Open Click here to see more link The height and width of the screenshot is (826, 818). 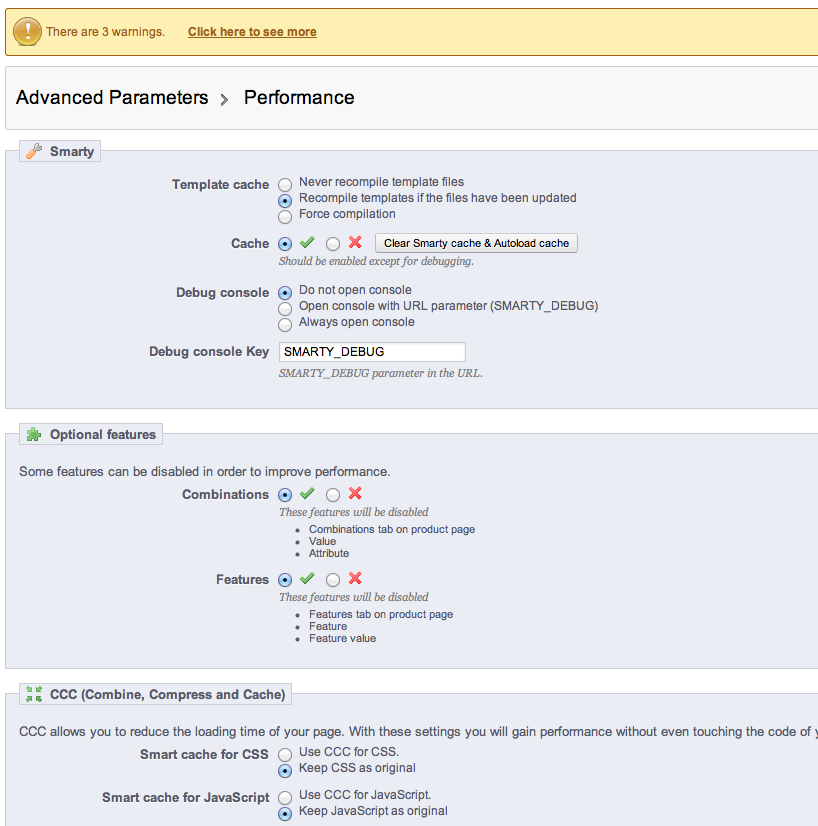[x=252, y=32]
